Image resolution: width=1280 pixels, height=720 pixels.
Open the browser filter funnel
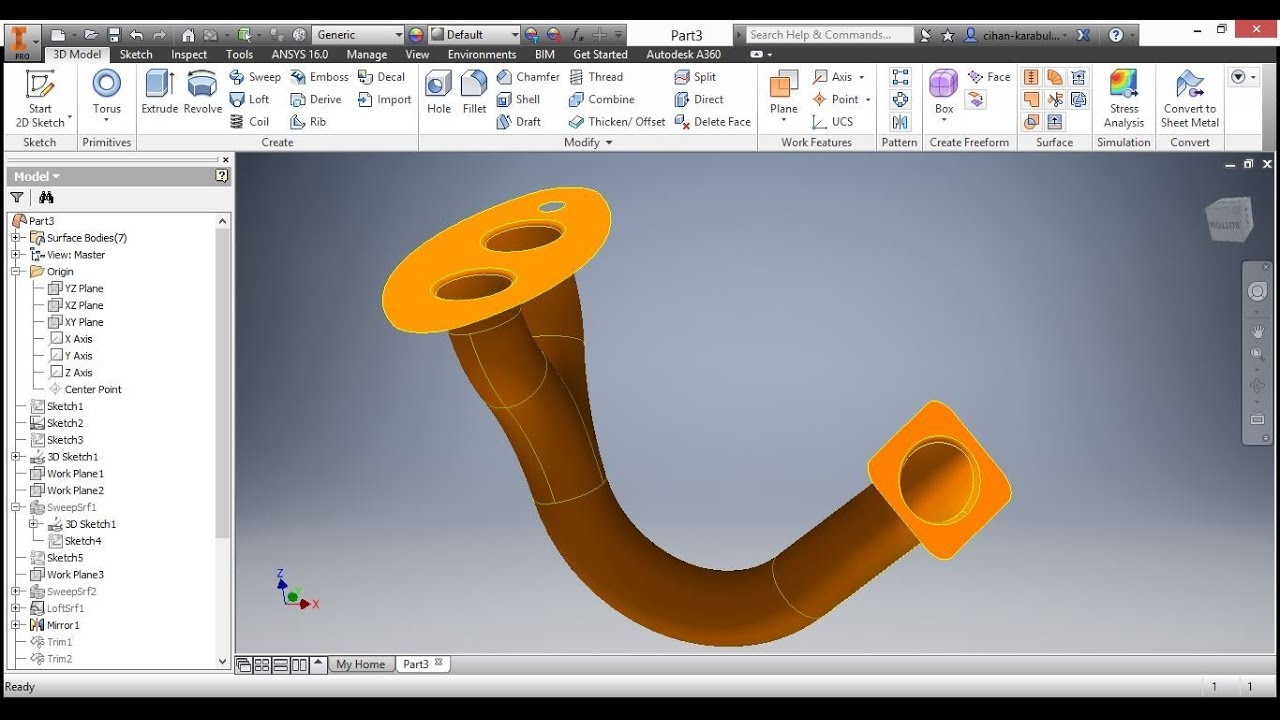pyautogui.click(x=17, y=198)
